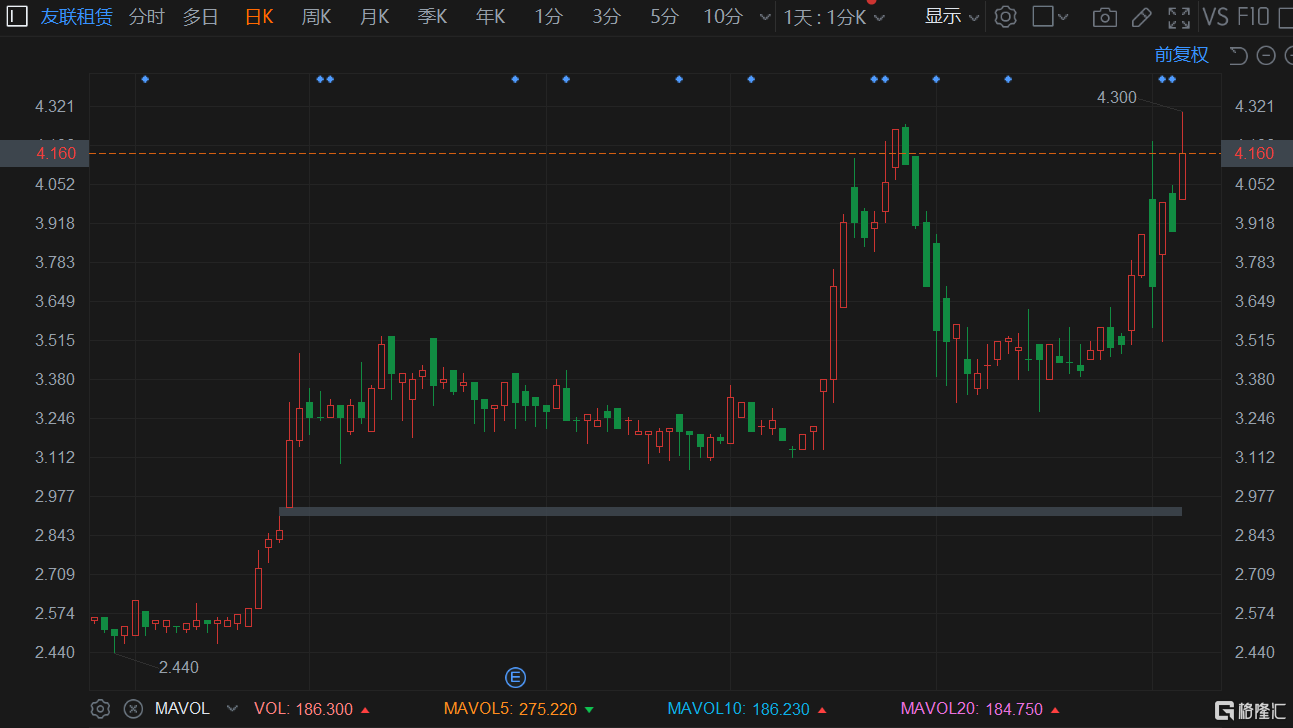Click the gray horizontal support line
This screenshot has height=728, width=1293.
pos(730,511)
